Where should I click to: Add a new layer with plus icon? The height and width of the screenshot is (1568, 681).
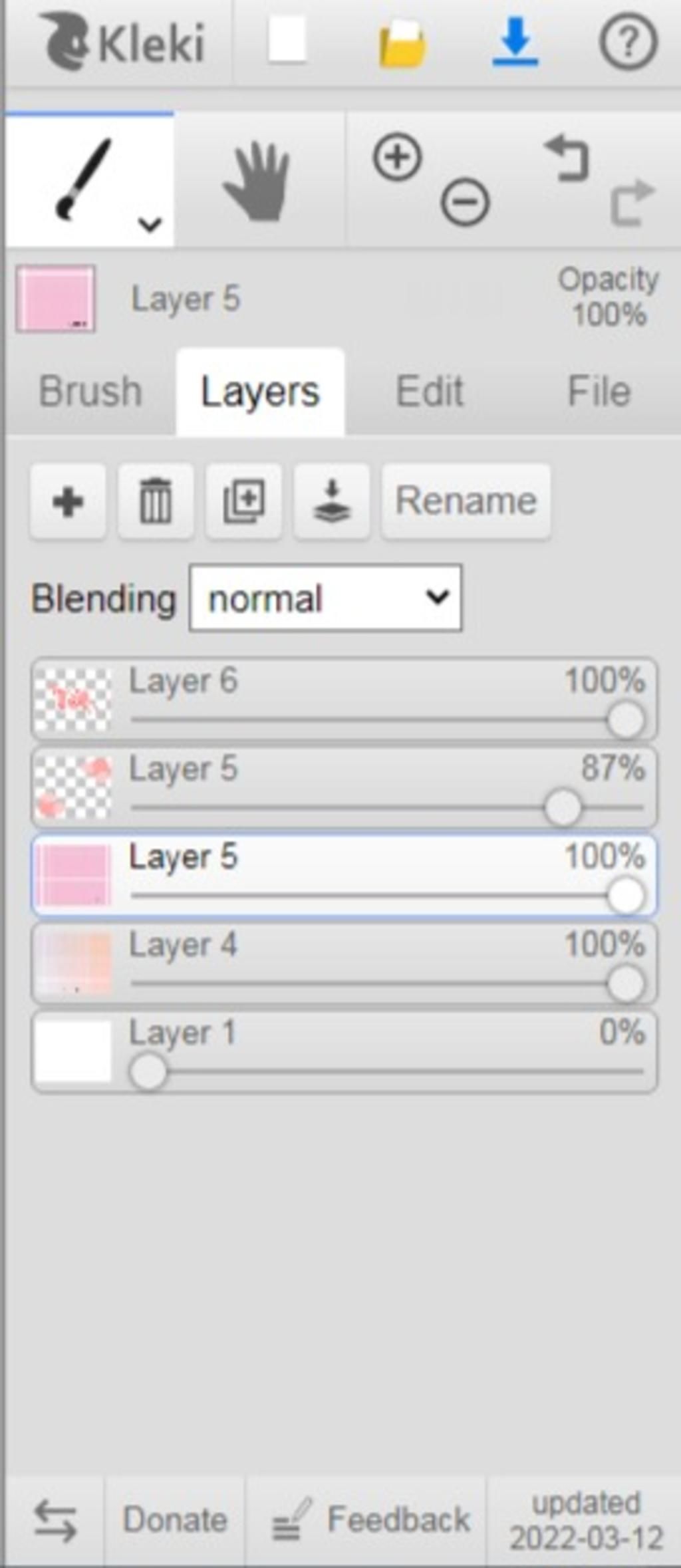[68, 501]
